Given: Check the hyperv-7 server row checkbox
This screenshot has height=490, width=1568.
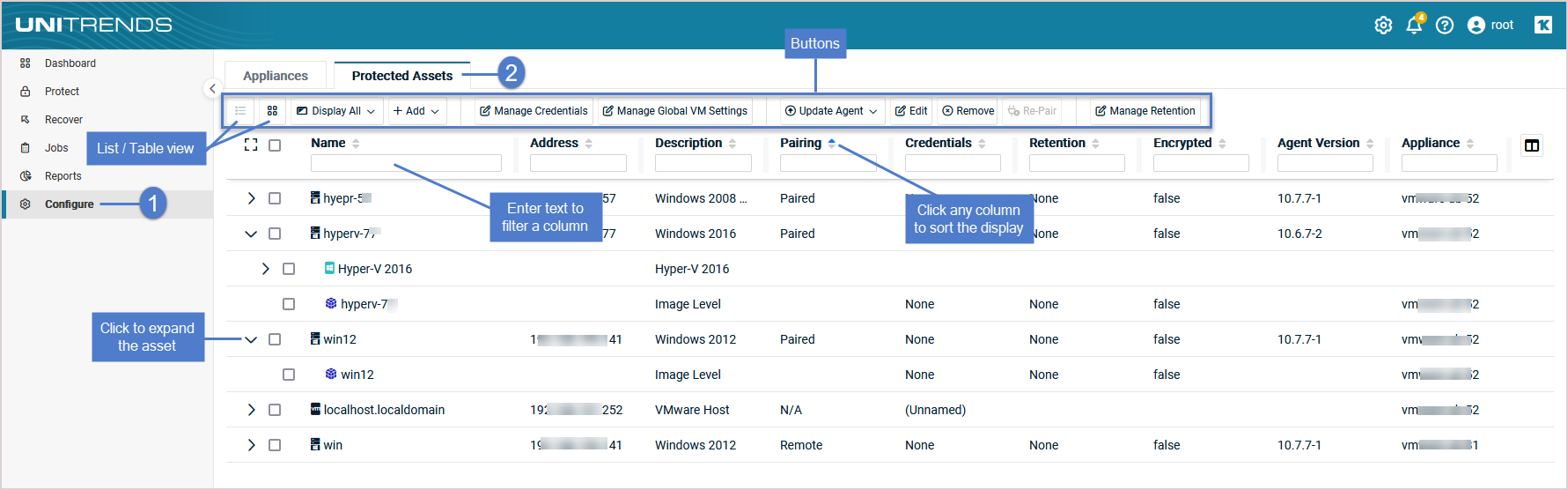Looking at the screenshot, I should tap(275, 234).
